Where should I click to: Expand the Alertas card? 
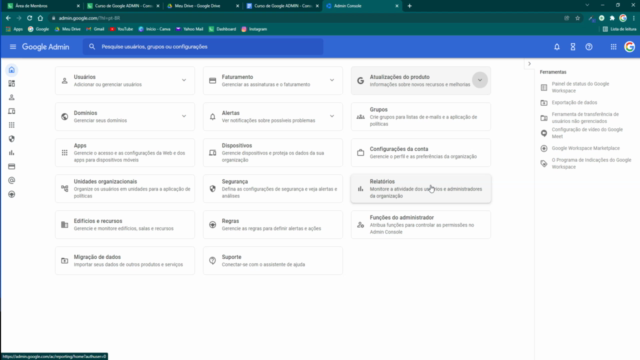pyautogui.click(x=332, y=116)
